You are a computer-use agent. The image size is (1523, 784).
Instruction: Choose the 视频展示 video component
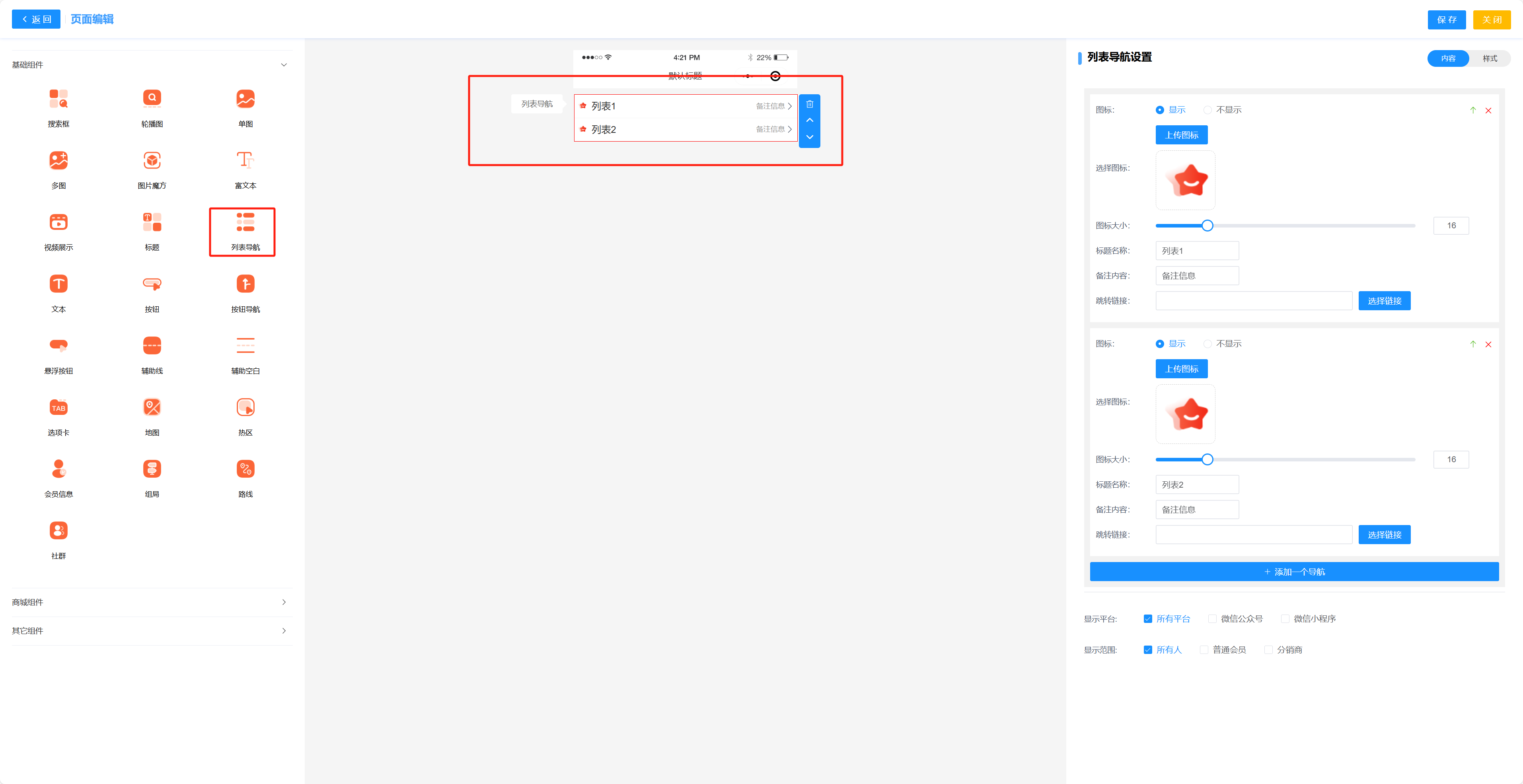click(x=58, y=222)
